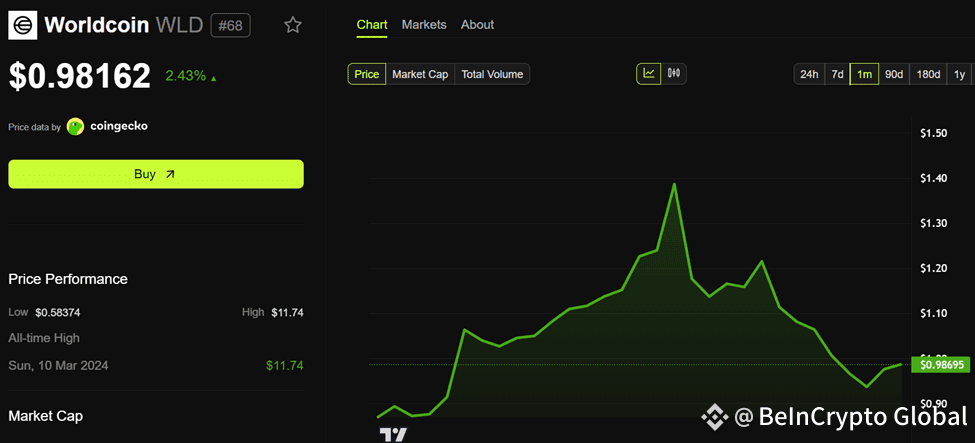Click the green $11.74 all-time high value
Screen dimensions: 975x443
(x=287, y=365)
